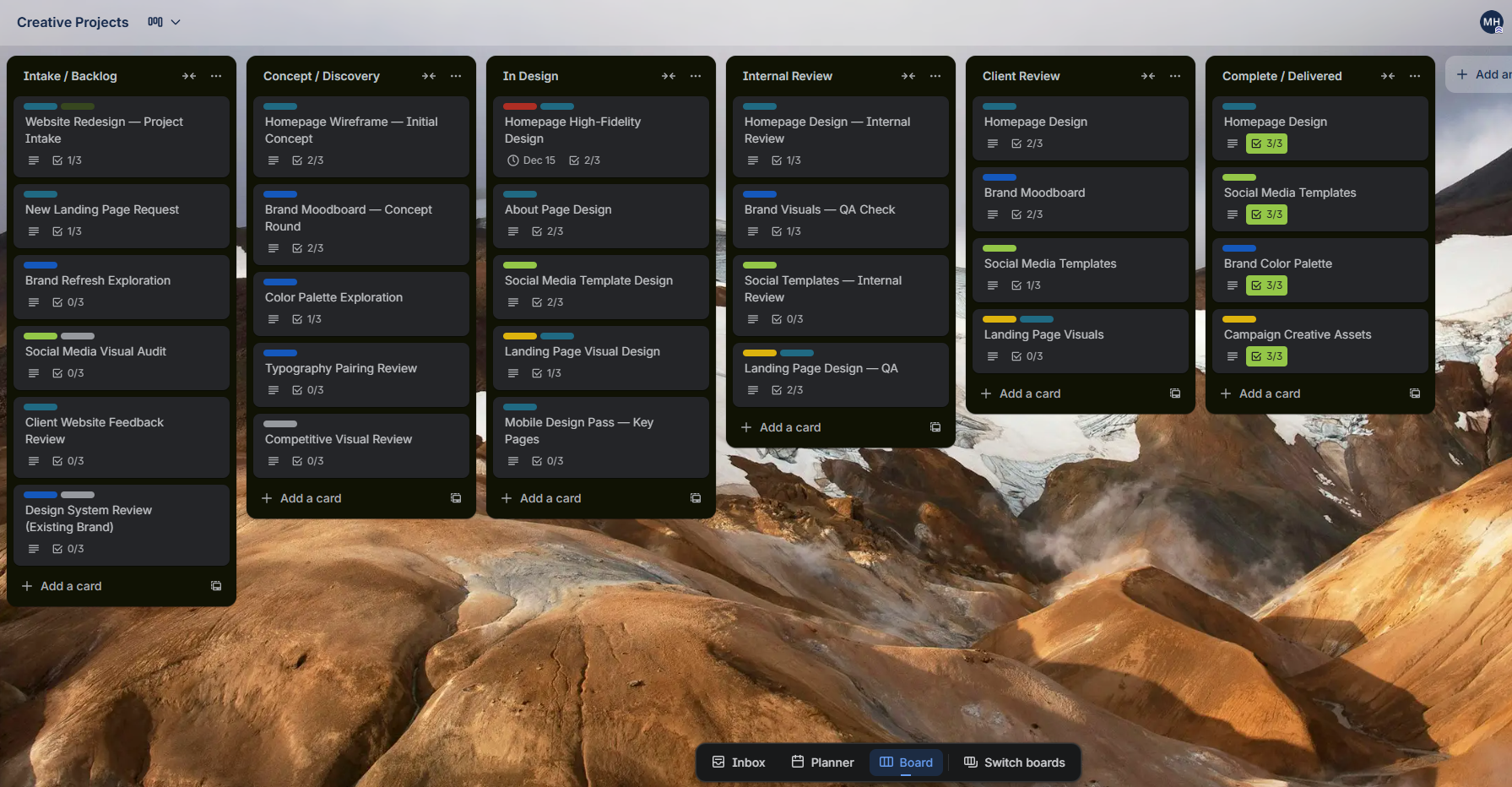Create card from template in Client Review
This screenshot has width=1512, height=787.
tap(1175, 393)
